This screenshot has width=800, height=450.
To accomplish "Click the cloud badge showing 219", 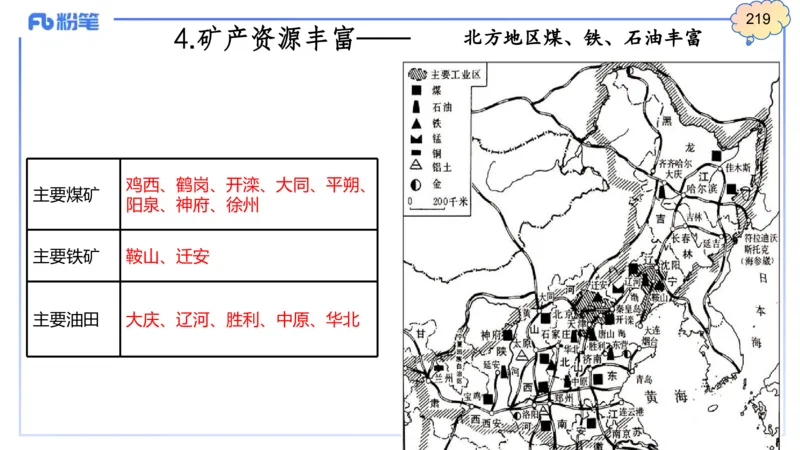I will (759, 20).
